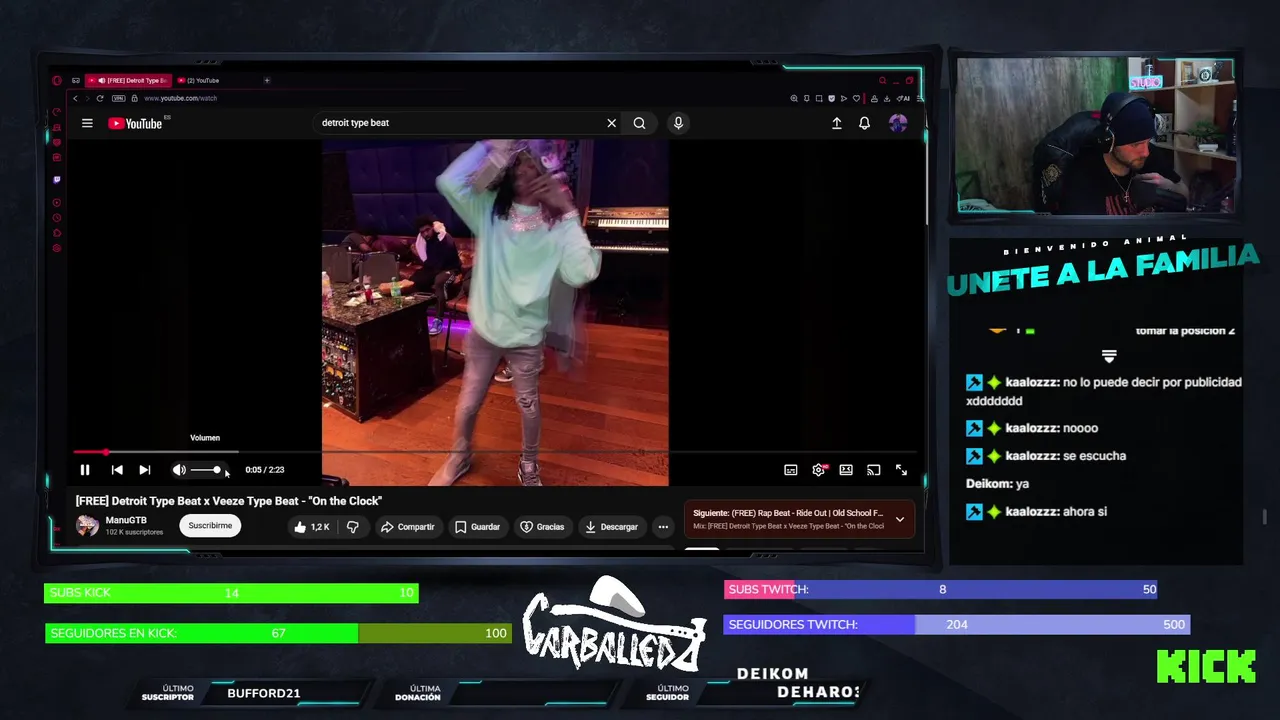Like the video with 1,2 K likes
The width and height of the screenshot is (1280, 720).
tap(312, 527)
